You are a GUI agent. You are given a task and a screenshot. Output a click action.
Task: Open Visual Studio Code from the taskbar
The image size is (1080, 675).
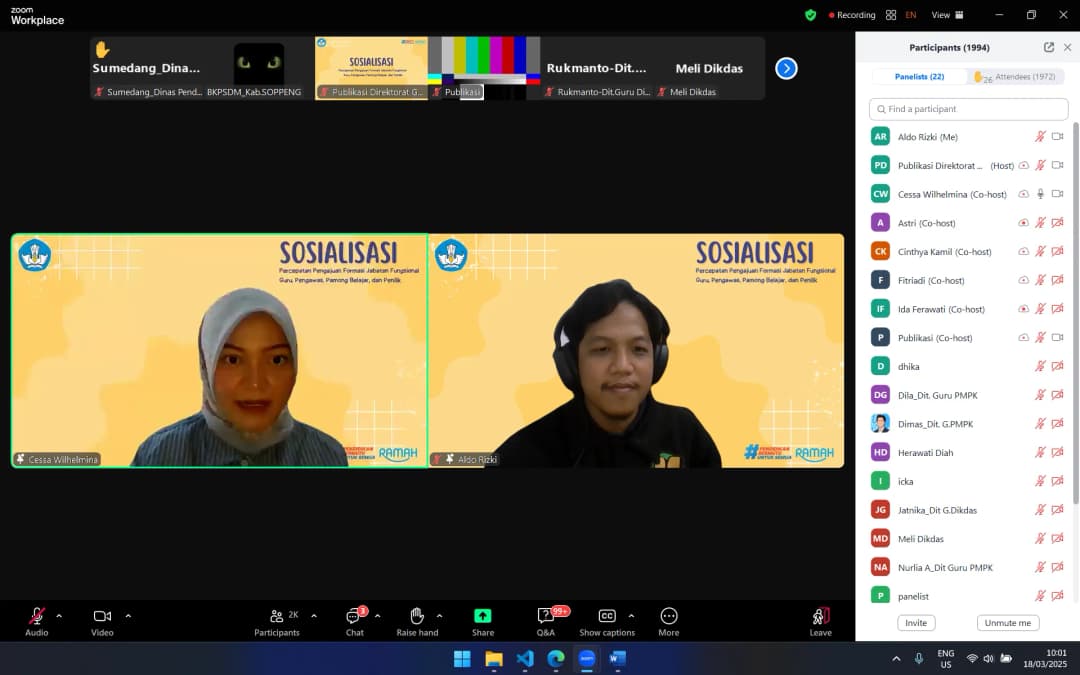pos(524,659)
